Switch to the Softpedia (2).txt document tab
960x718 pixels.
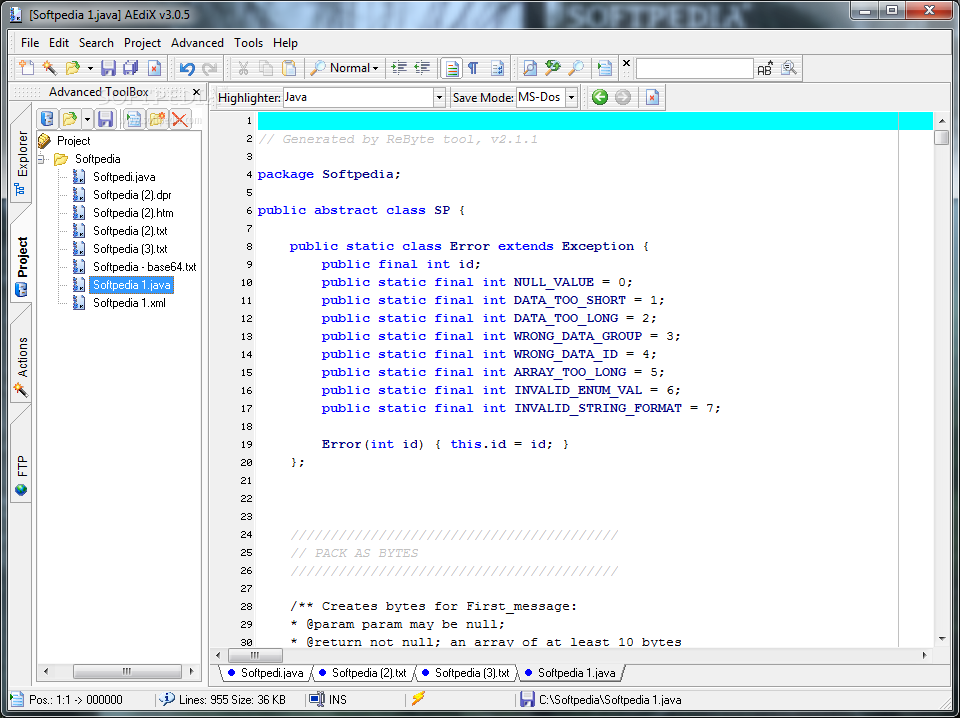pyautogui.click(x=362, y=673)
